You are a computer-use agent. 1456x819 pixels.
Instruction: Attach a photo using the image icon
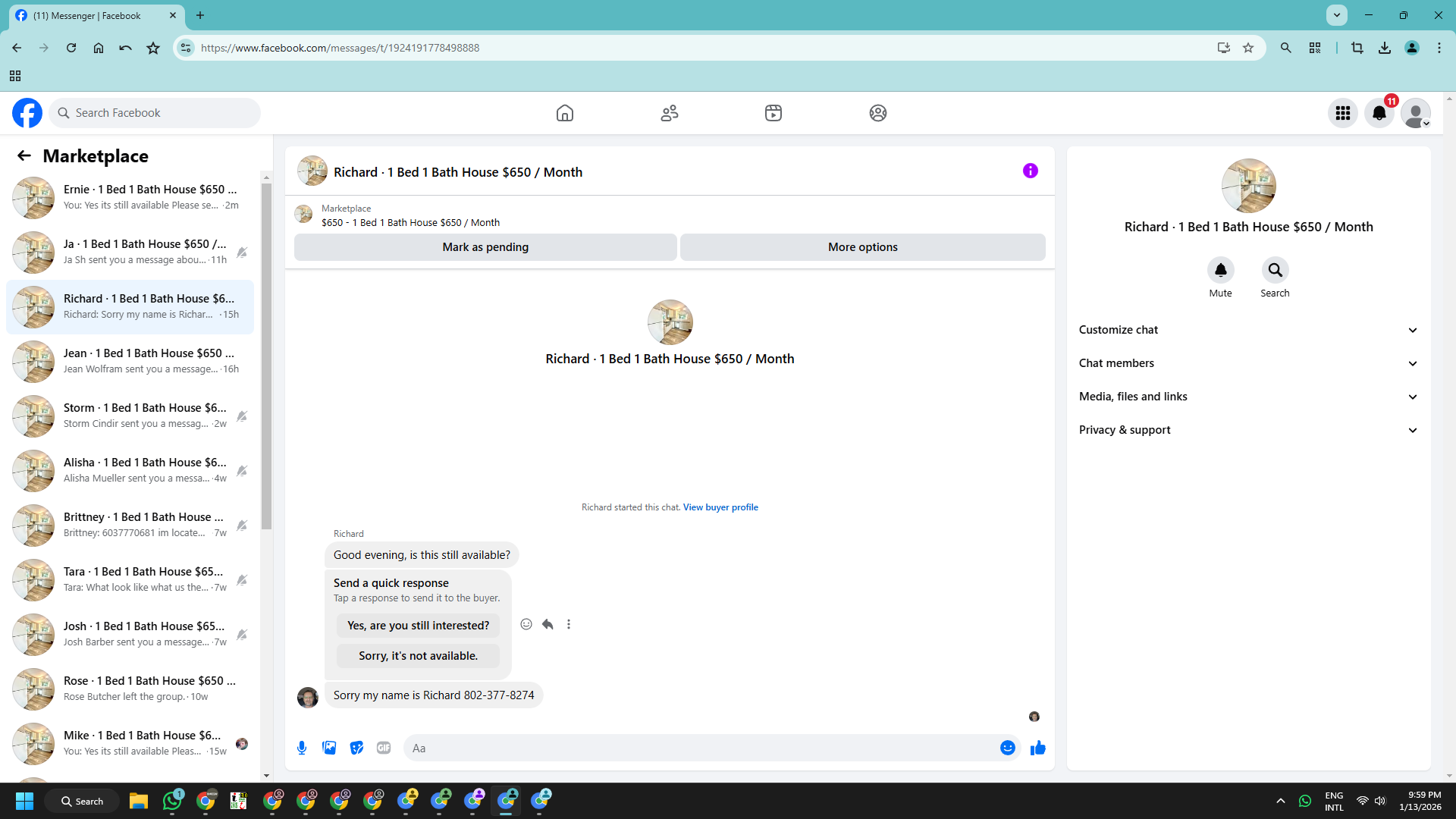(x=329, y=748)
